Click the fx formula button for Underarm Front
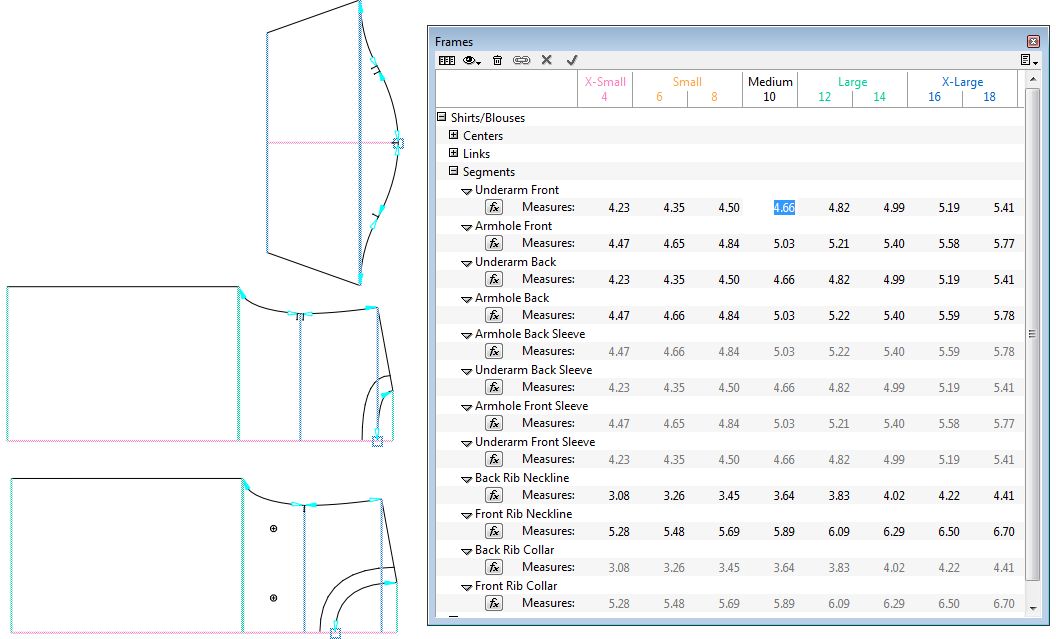The height and width of the screenshot is (639, 1056). [494, 207]
